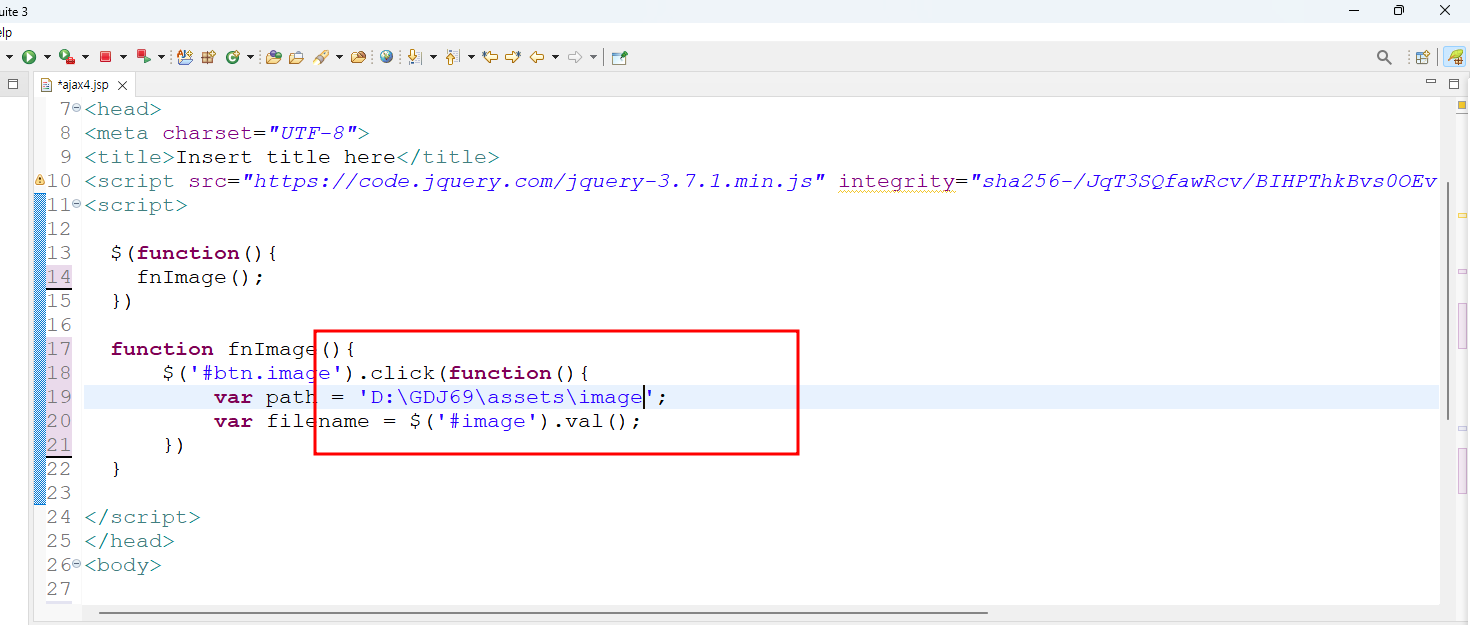
Task: Click the New Java Package icon
Action: point(208,57)
